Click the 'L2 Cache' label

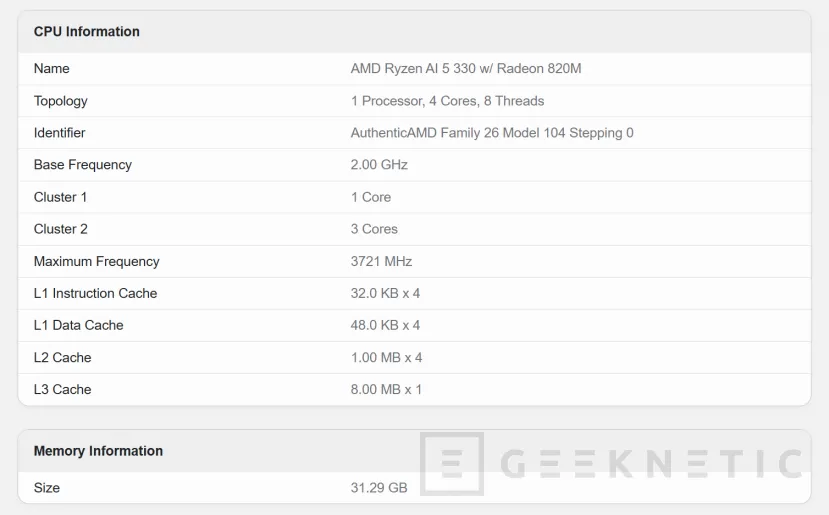(x=62, y=357)
